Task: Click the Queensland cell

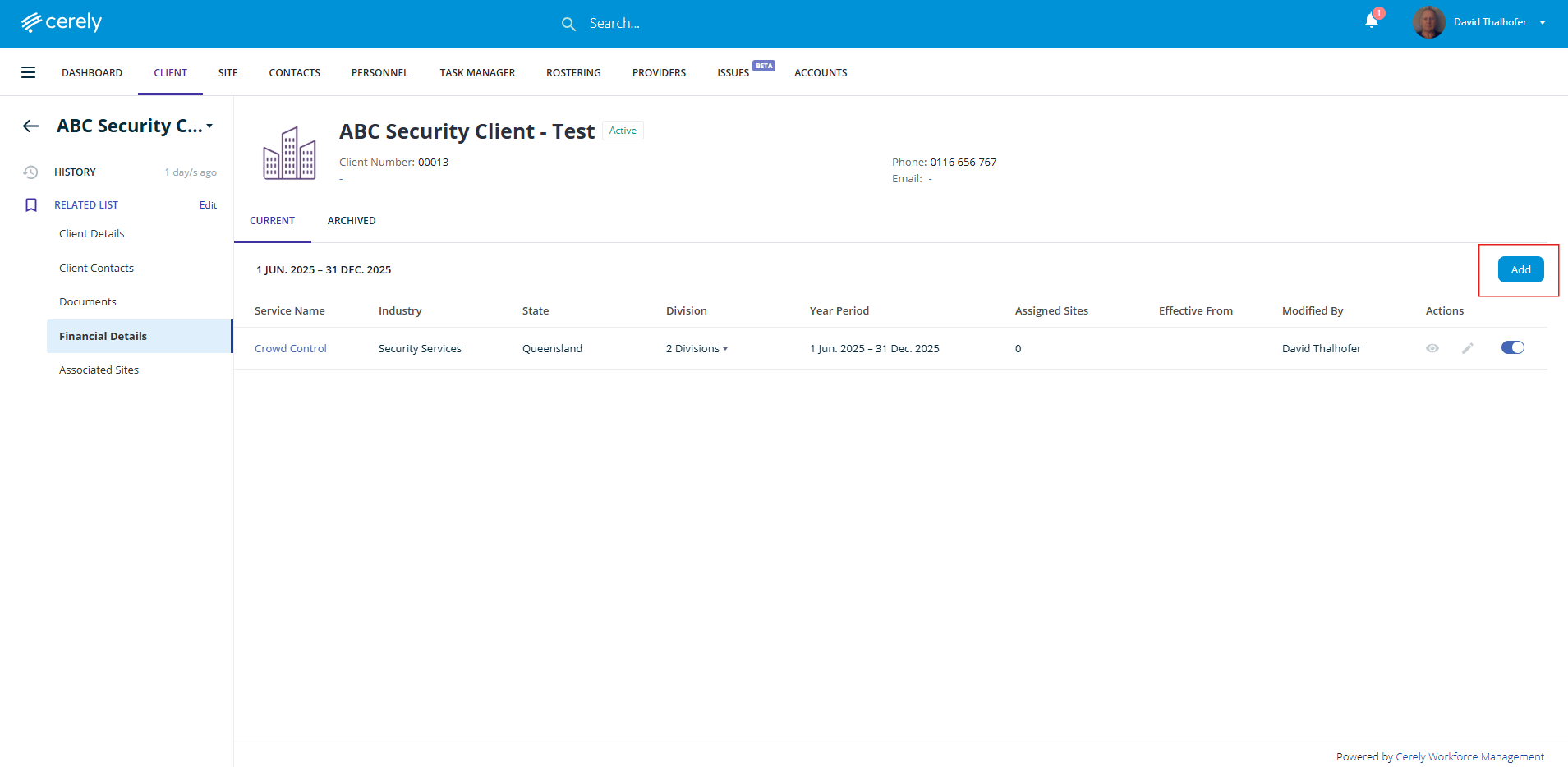Action: click(x=552, y=348)
